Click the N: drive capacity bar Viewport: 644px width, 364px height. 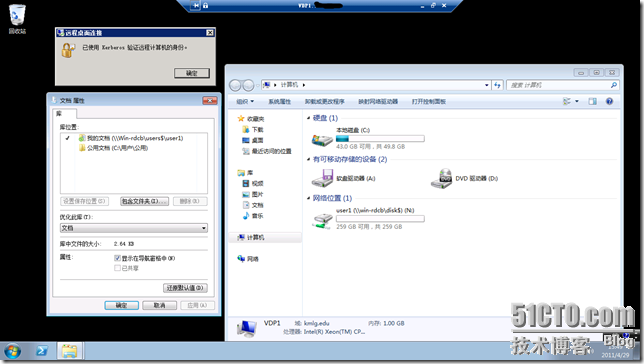pos(380,219)
